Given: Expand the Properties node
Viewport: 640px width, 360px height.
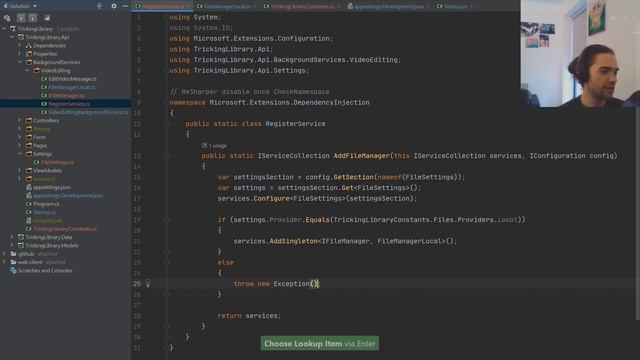Looking at the screenshot, I should coord(20,54).
